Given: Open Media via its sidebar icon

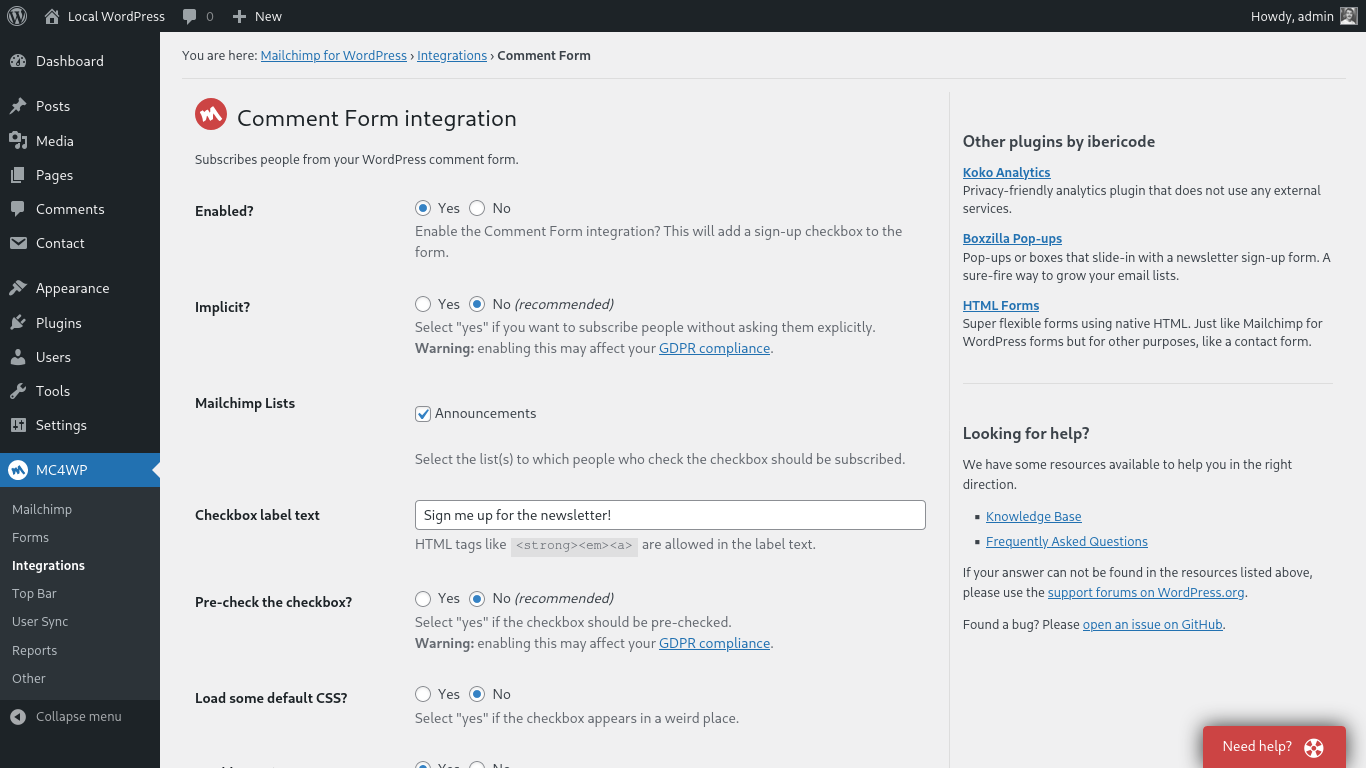Looking at the screenshot, I should (18, 141).
